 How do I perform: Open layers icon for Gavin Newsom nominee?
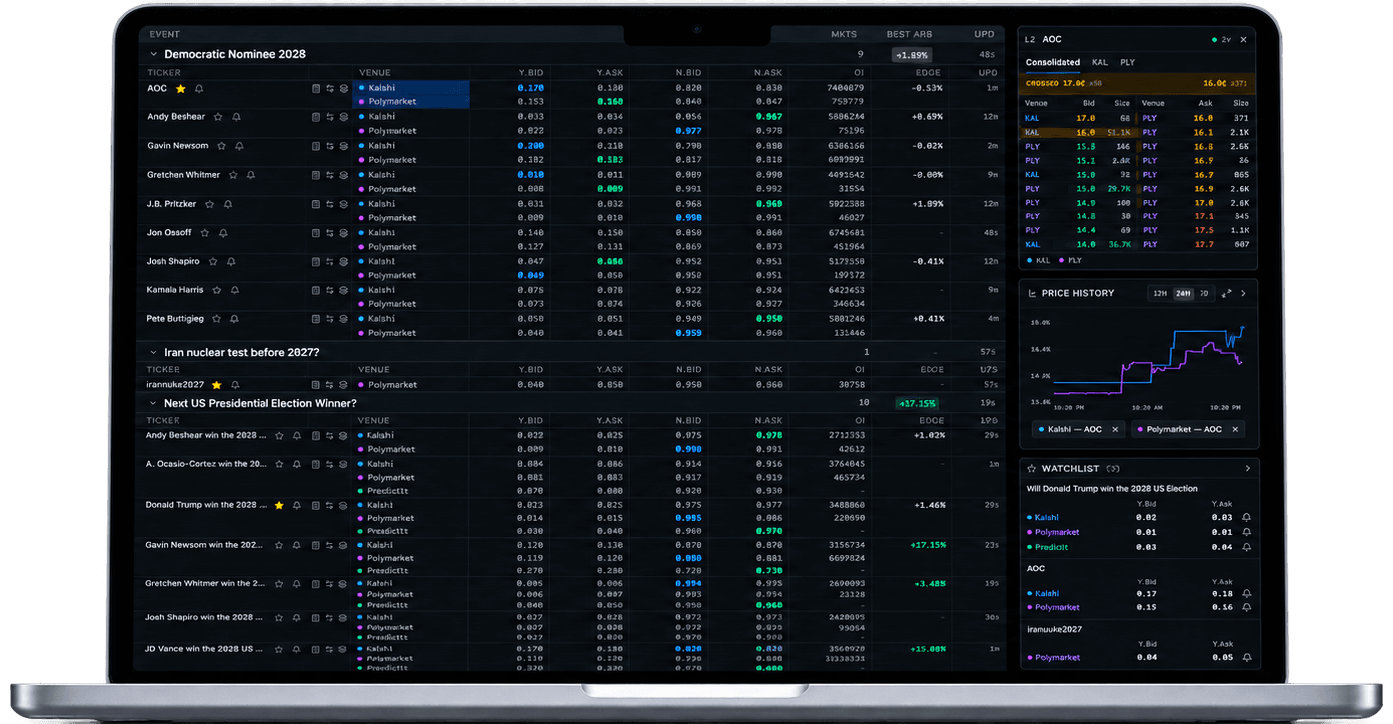343,146
